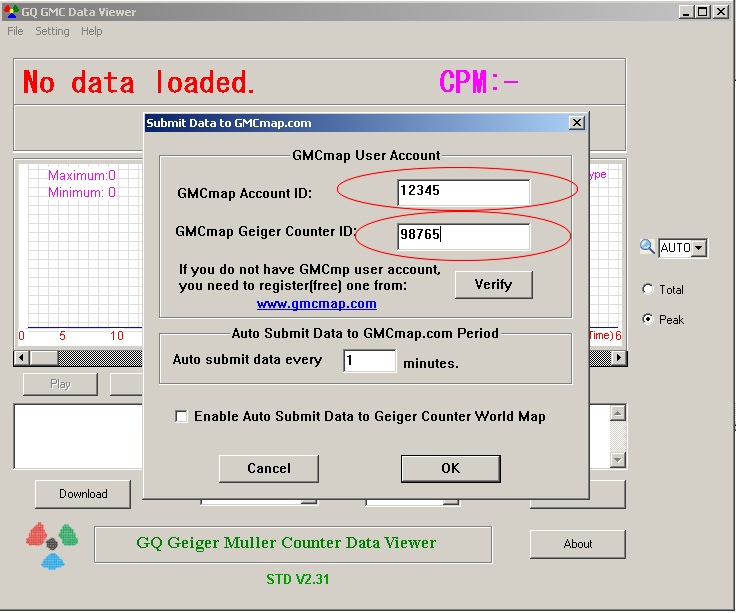This screenshot has height=613, width=736.
Task: Click the GQ Geiger Muller Counter Data Viewer banner
Action: click(293, 544)
